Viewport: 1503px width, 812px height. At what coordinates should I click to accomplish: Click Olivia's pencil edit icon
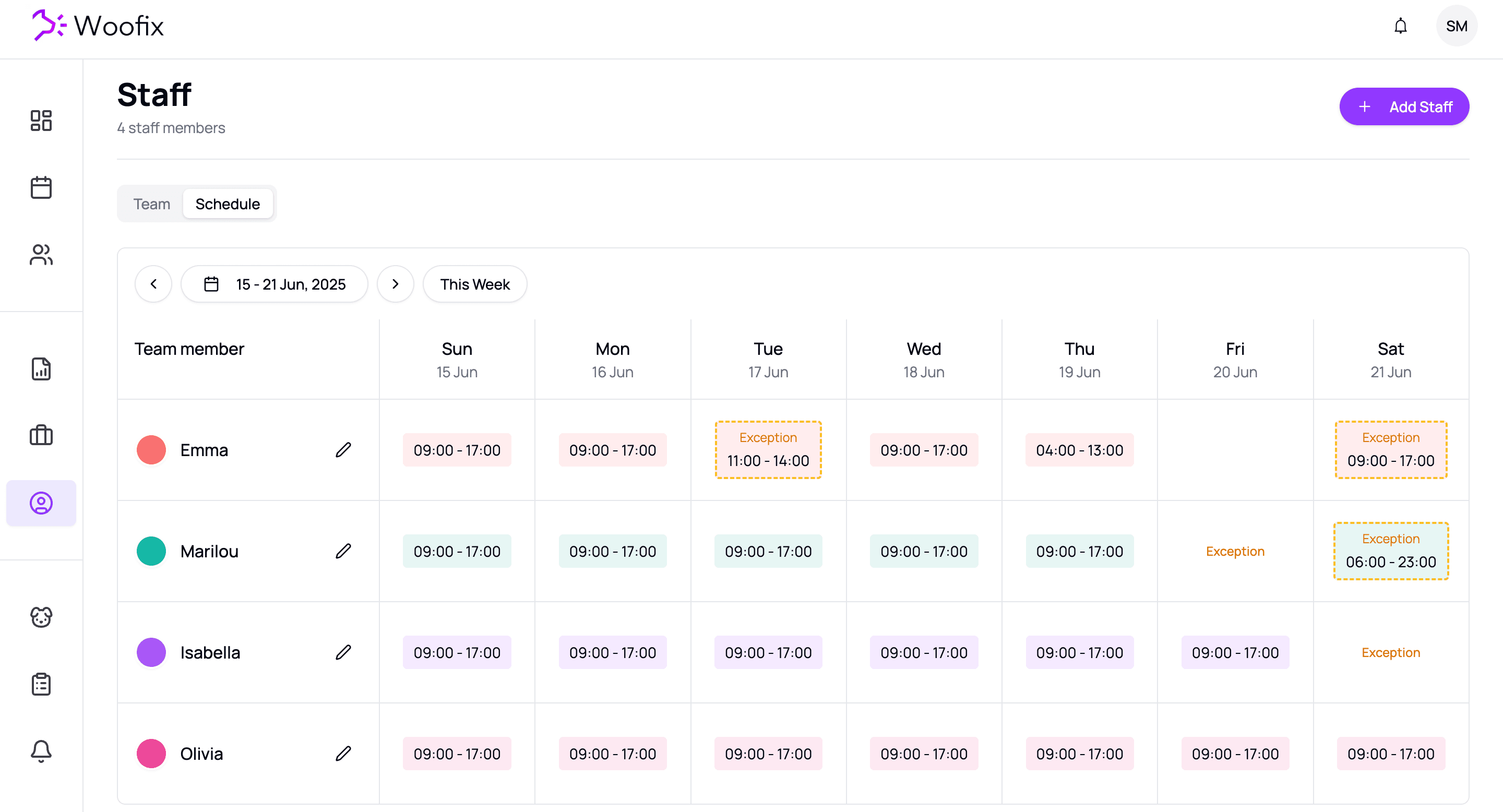pos(343,754)
